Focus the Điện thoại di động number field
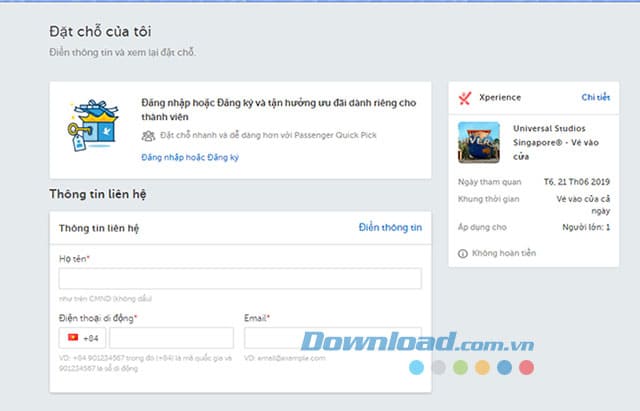Screen dimensions: 640x411 click(171, 338)
